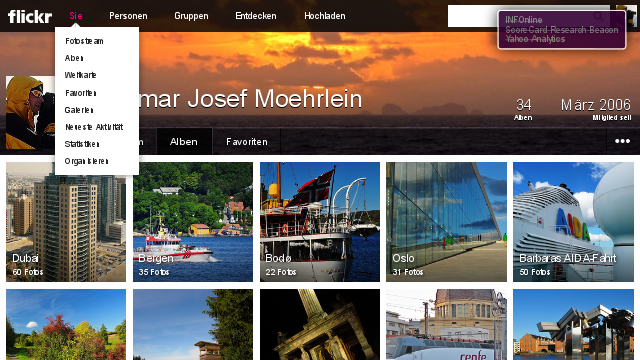Open the Gruppen menu
Image resolution: width=640 pixels, height=360 pixels.
pos(191,16)
